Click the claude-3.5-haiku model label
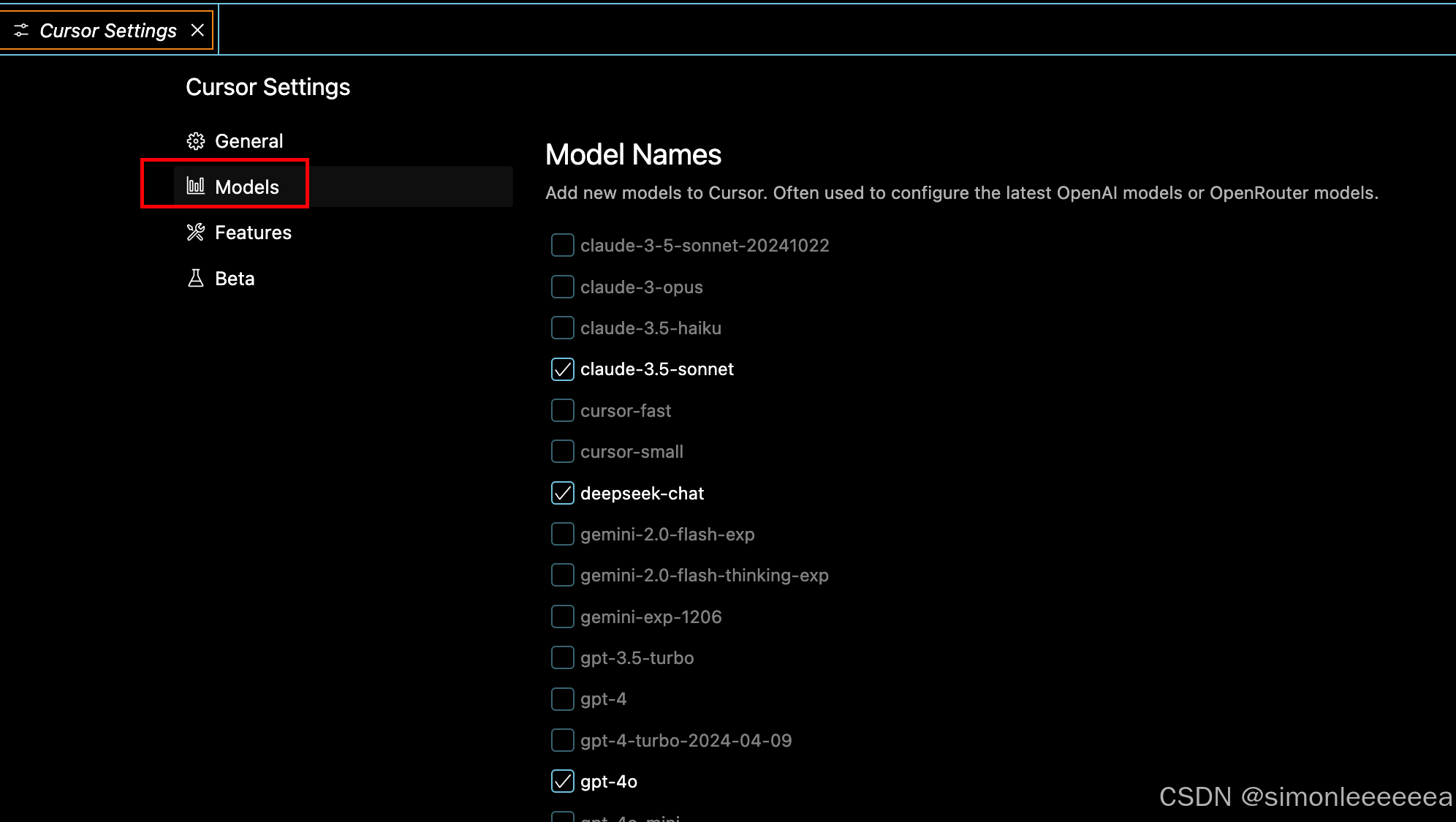1456x822 pixels. click(651, 328)
